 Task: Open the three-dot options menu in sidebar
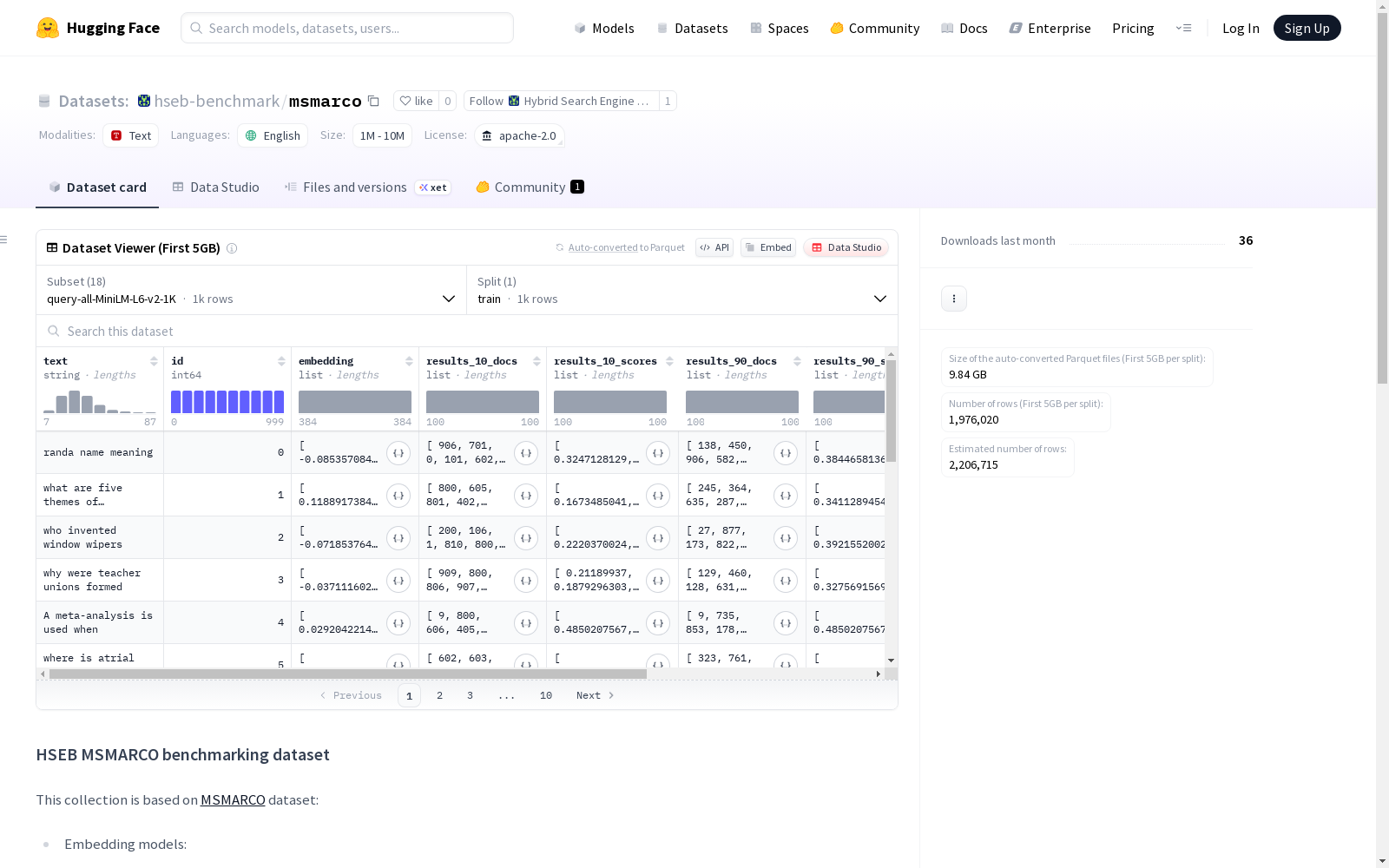[954, 299]
